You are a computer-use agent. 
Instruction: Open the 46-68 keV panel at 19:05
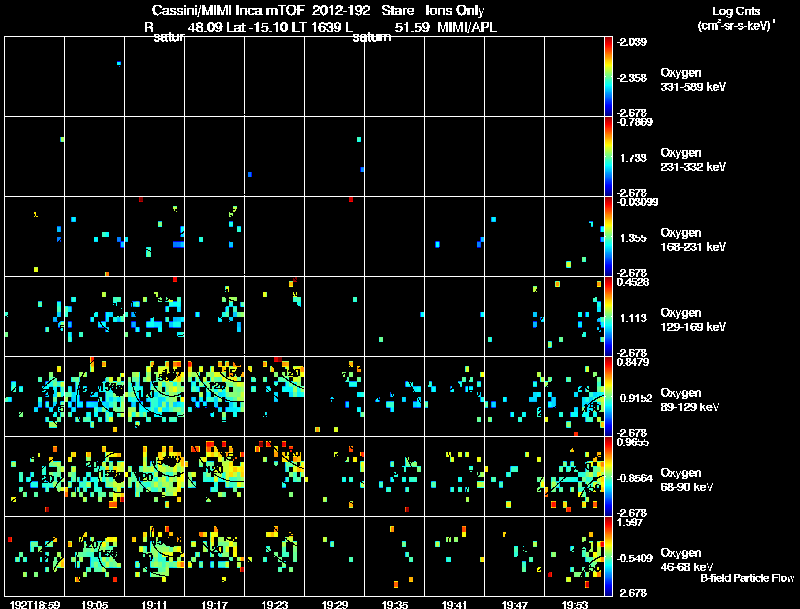(94, 556)
